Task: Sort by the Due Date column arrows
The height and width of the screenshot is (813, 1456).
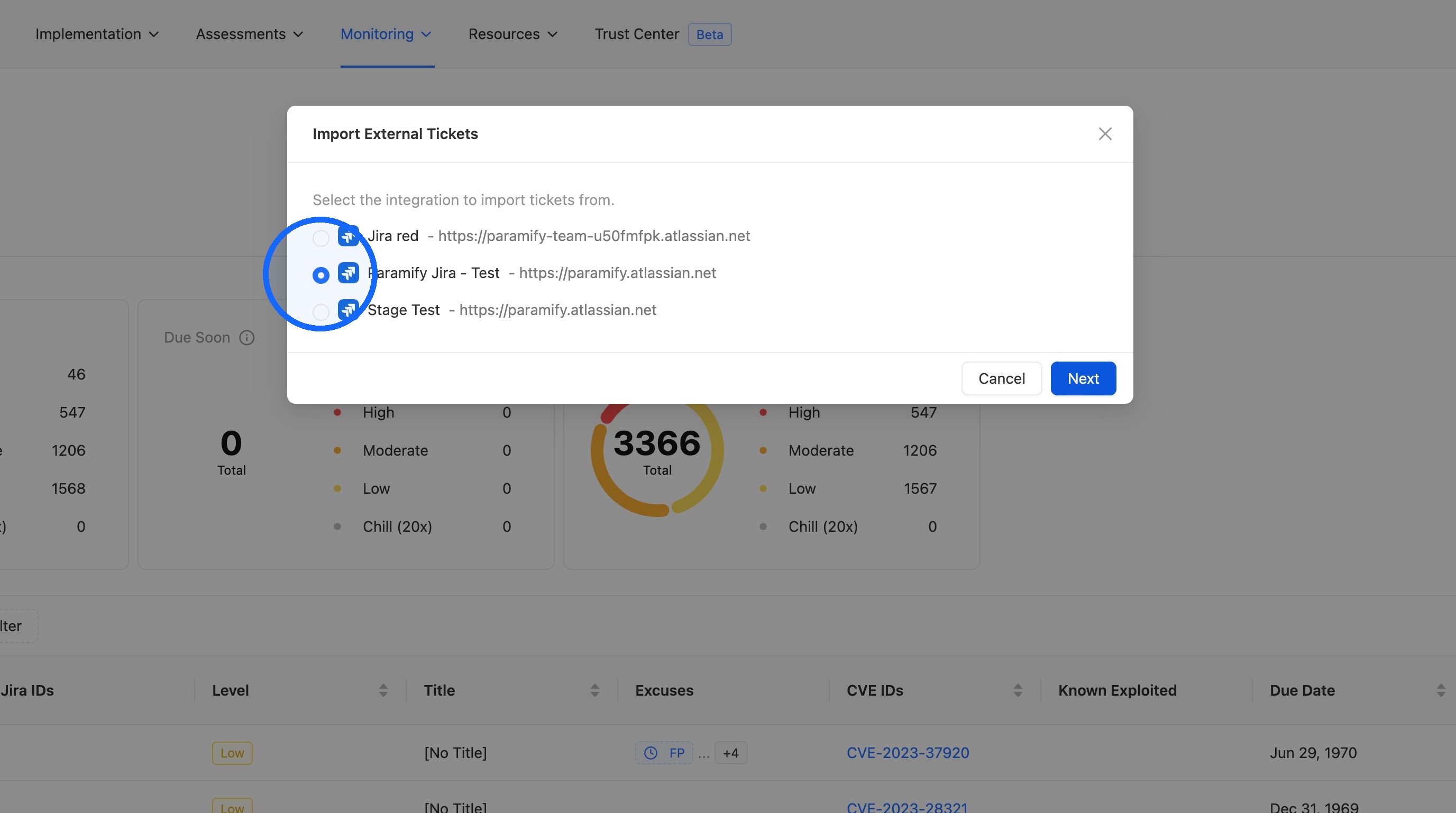Action: [x=1440, y=690]
